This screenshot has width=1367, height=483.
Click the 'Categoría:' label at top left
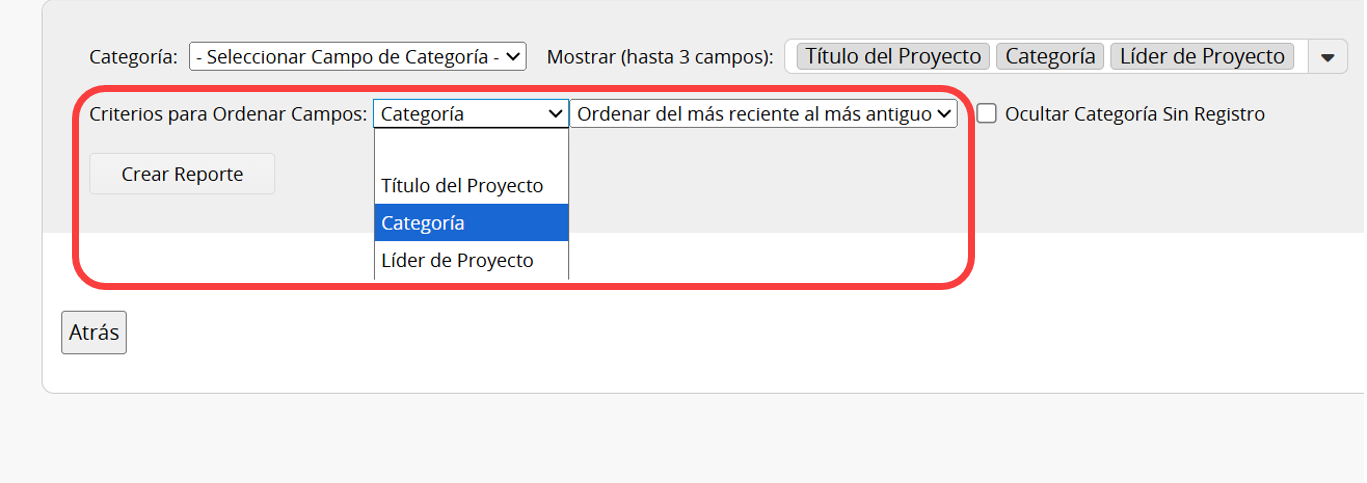(133, 57)
